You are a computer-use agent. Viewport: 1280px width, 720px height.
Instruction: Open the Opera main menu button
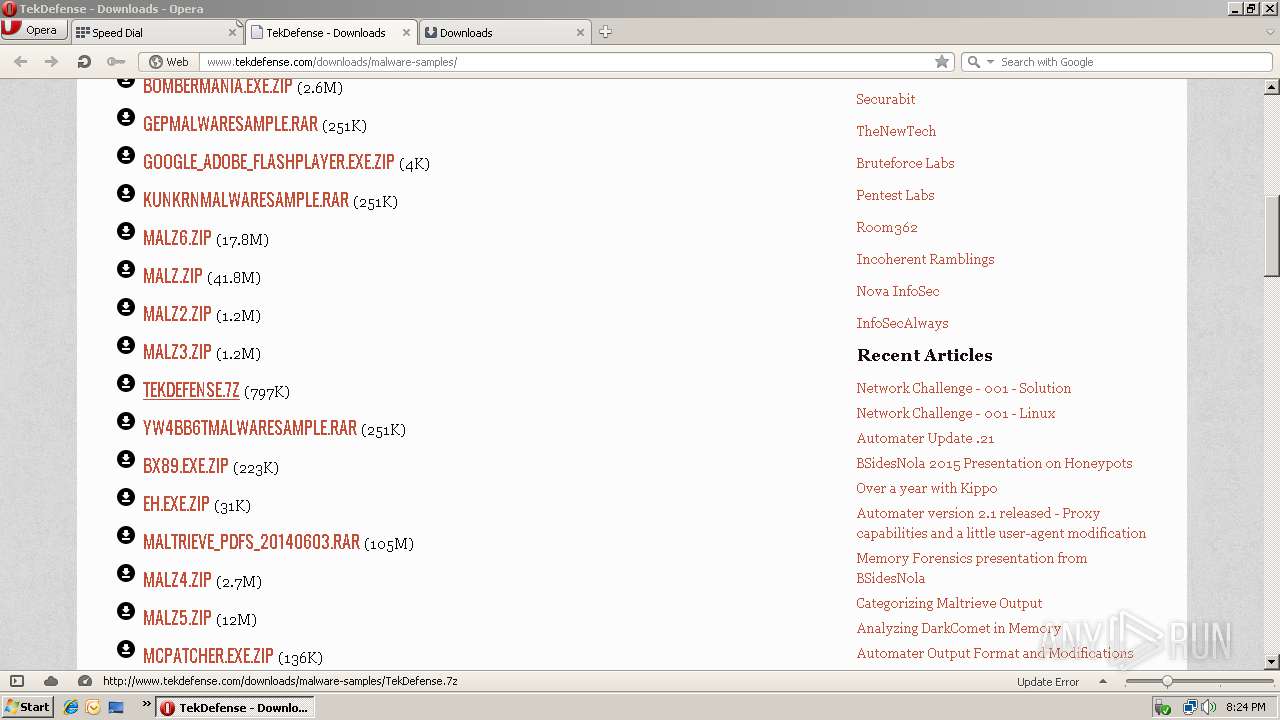[33, 30]
